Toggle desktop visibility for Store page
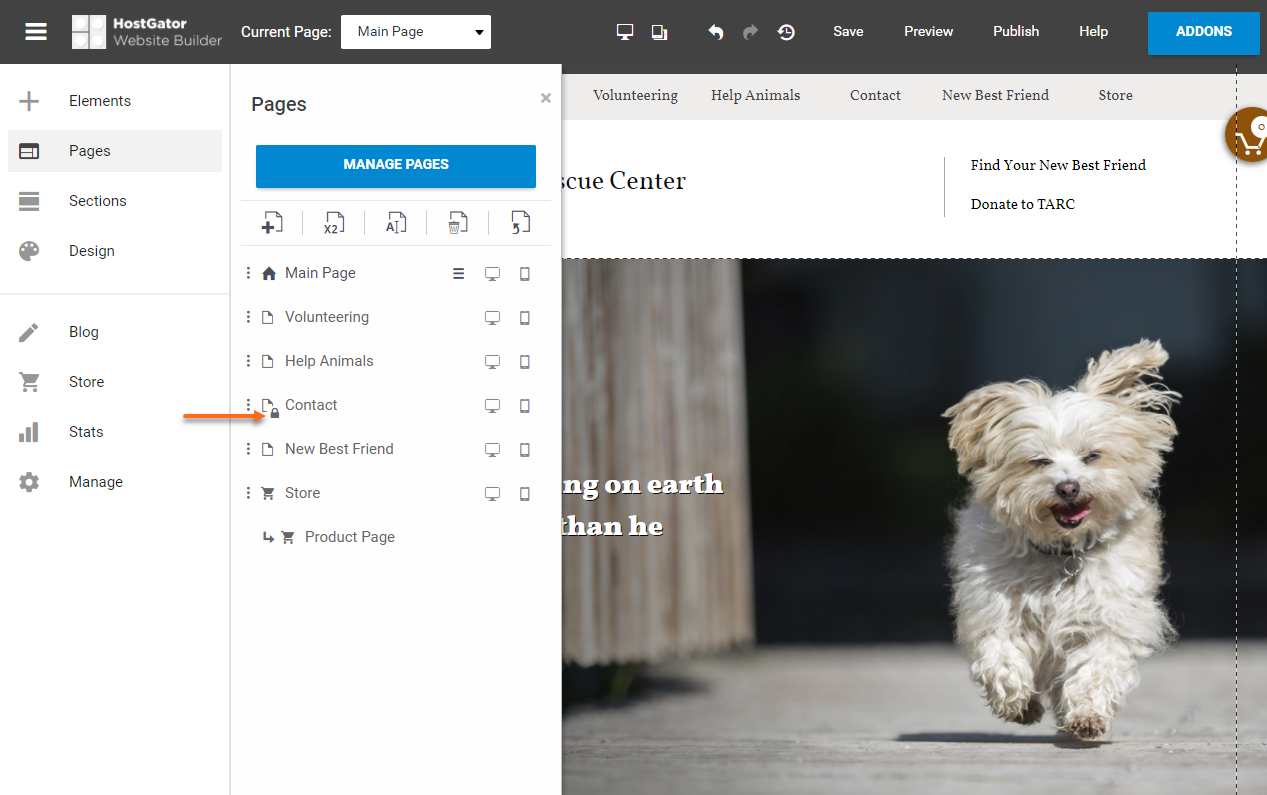The height and width of the screenshot is (795, 1267). coord(492,494)
